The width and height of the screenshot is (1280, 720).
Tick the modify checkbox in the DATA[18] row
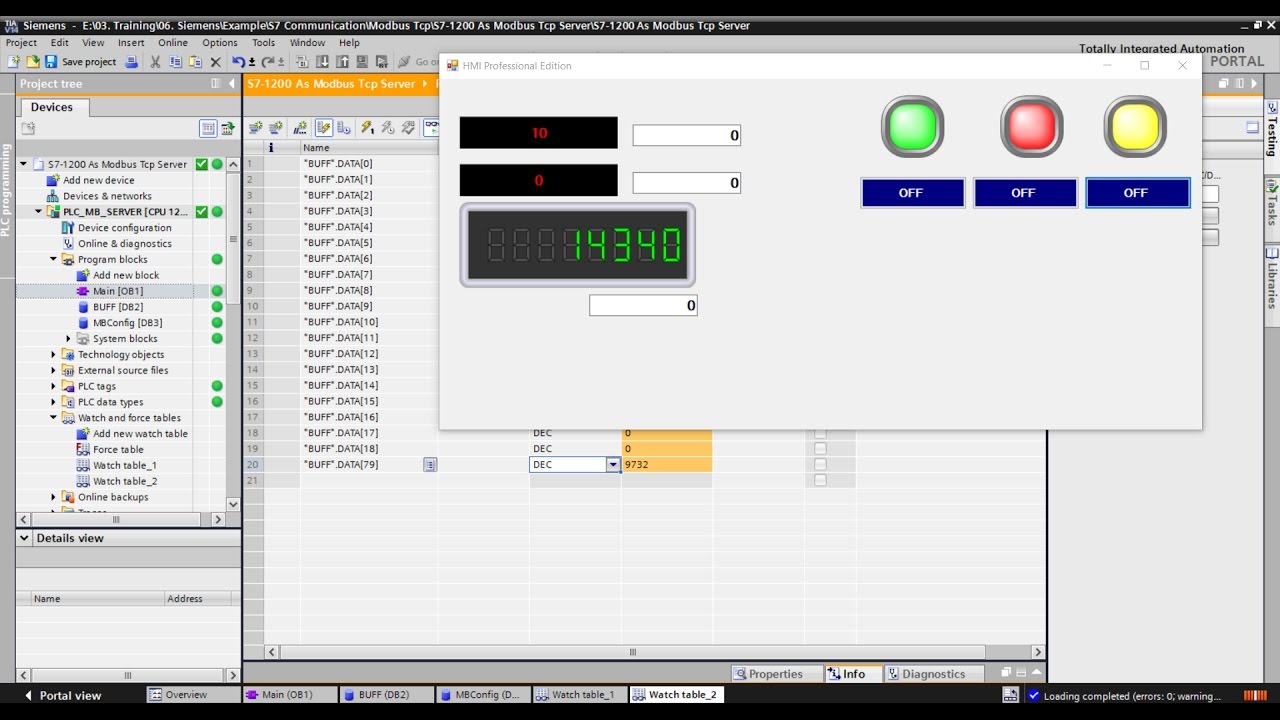pyautogui.click(x=820, y=449)
